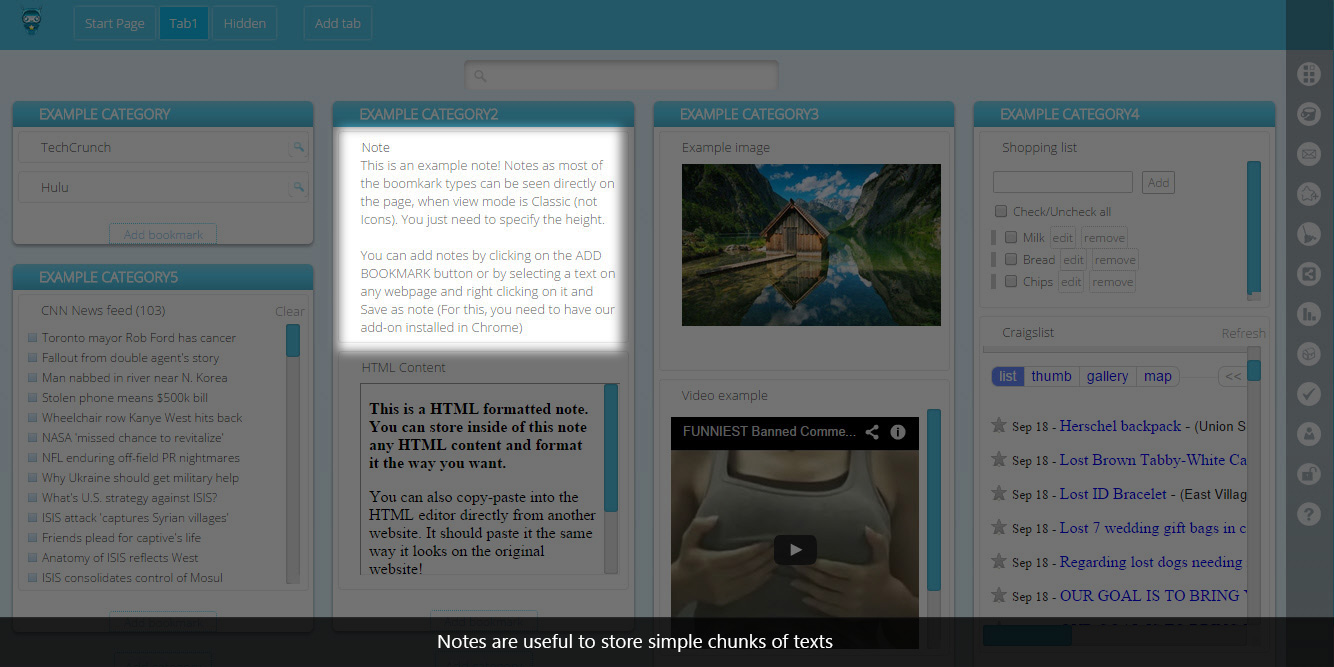Image resolution: width=1334 pixels, height=667 pixels.
Task: Play the FUNNIEST Banned video
Action: click(795, 549)
